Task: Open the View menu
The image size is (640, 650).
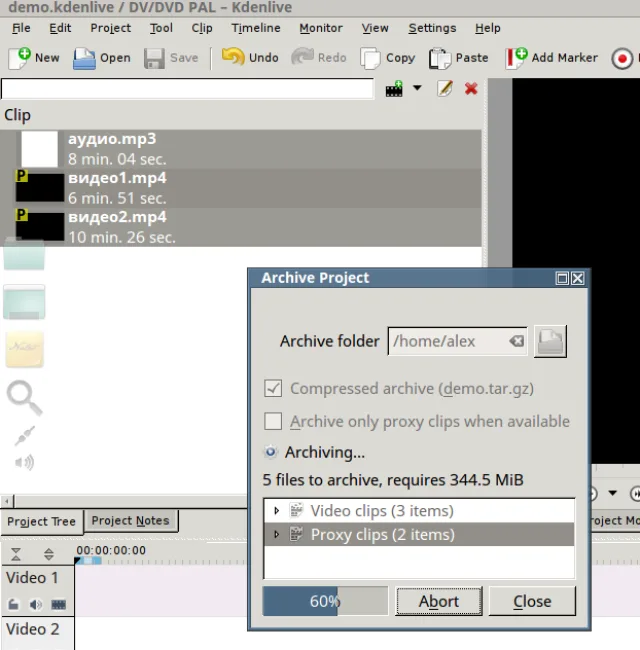Action: click(x=375, y=28)
